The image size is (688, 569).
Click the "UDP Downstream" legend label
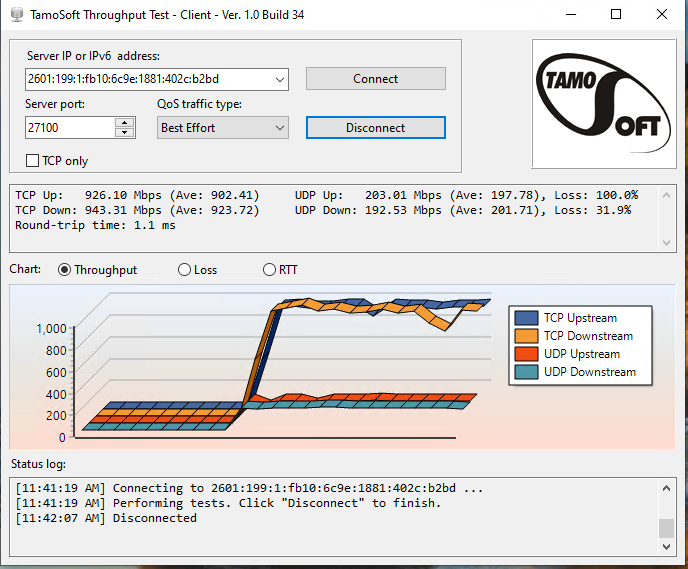click(590, 372)
